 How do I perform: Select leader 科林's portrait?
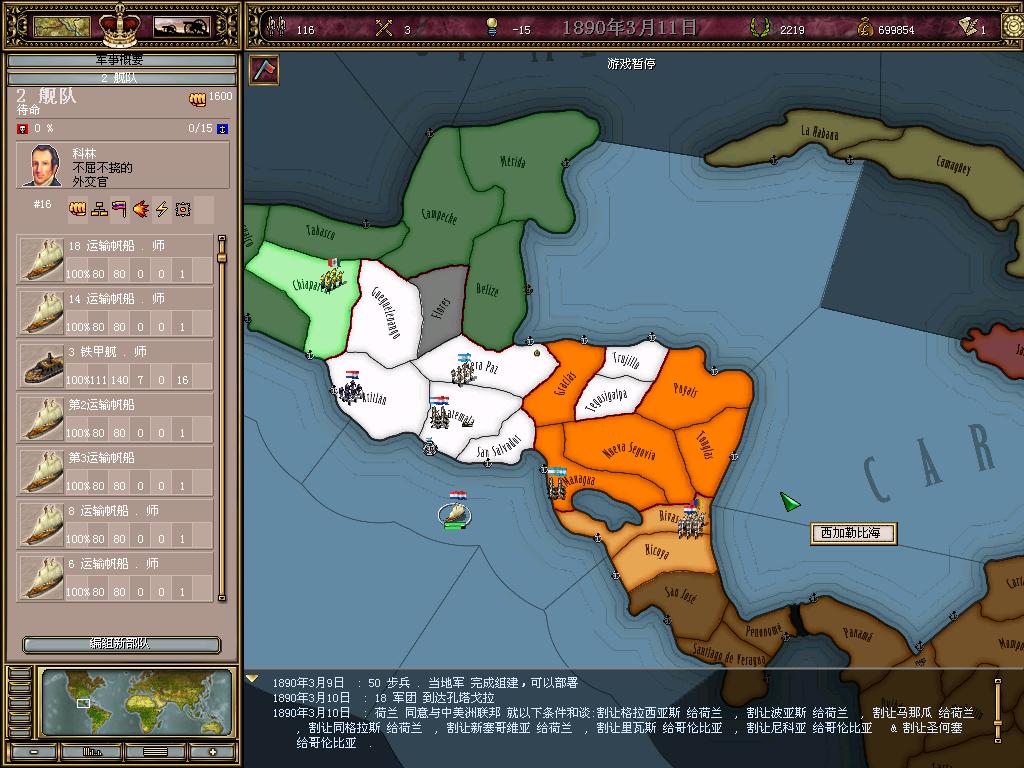click(42, 166)
